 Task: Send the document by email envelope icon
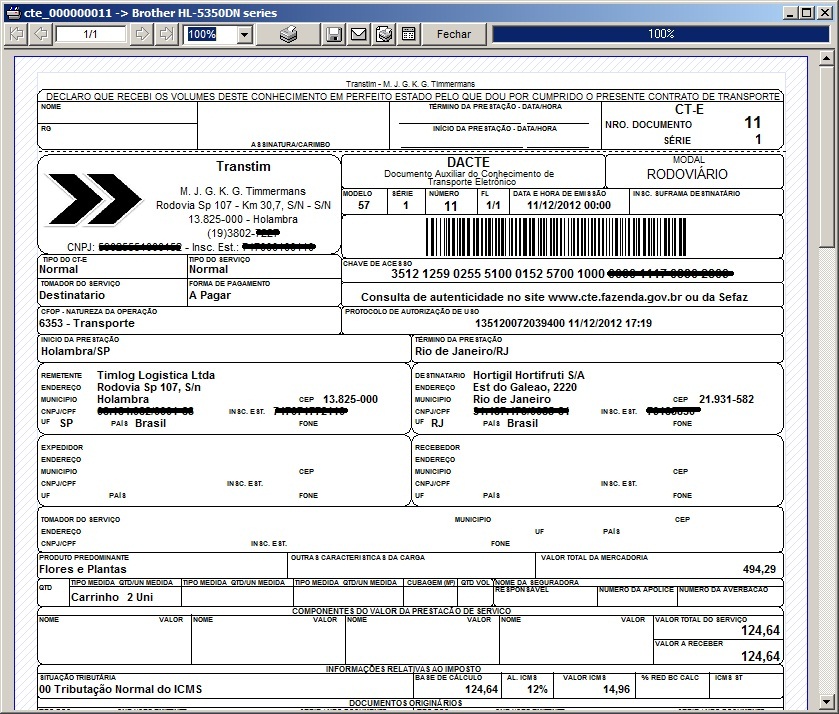[359, 34]
